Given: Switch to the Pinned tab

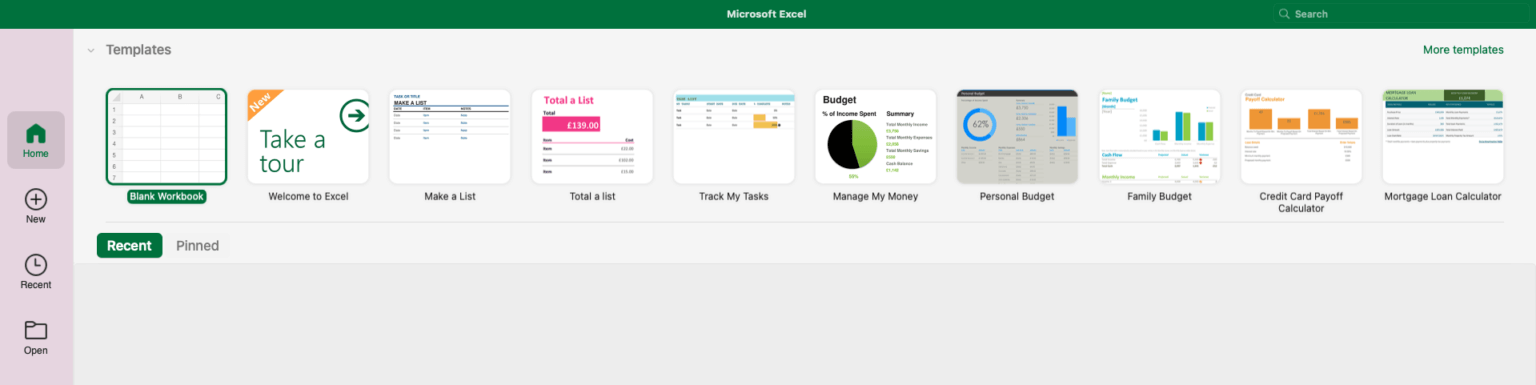Looking at the screenshot, I should (x=197, y=245).
